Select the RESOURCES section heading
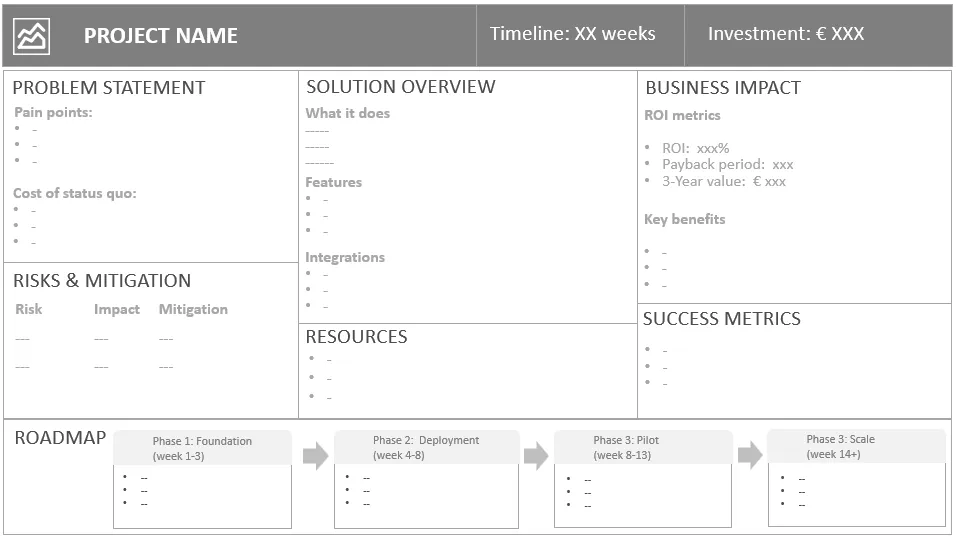This screenshot has width=956, height=536. click(x=356, y=337)
